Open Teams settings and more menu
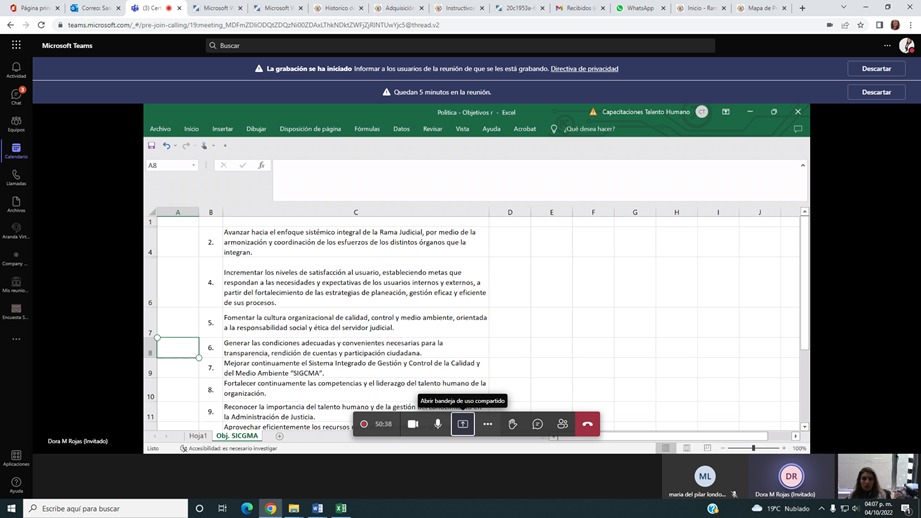 click(887, 45)
